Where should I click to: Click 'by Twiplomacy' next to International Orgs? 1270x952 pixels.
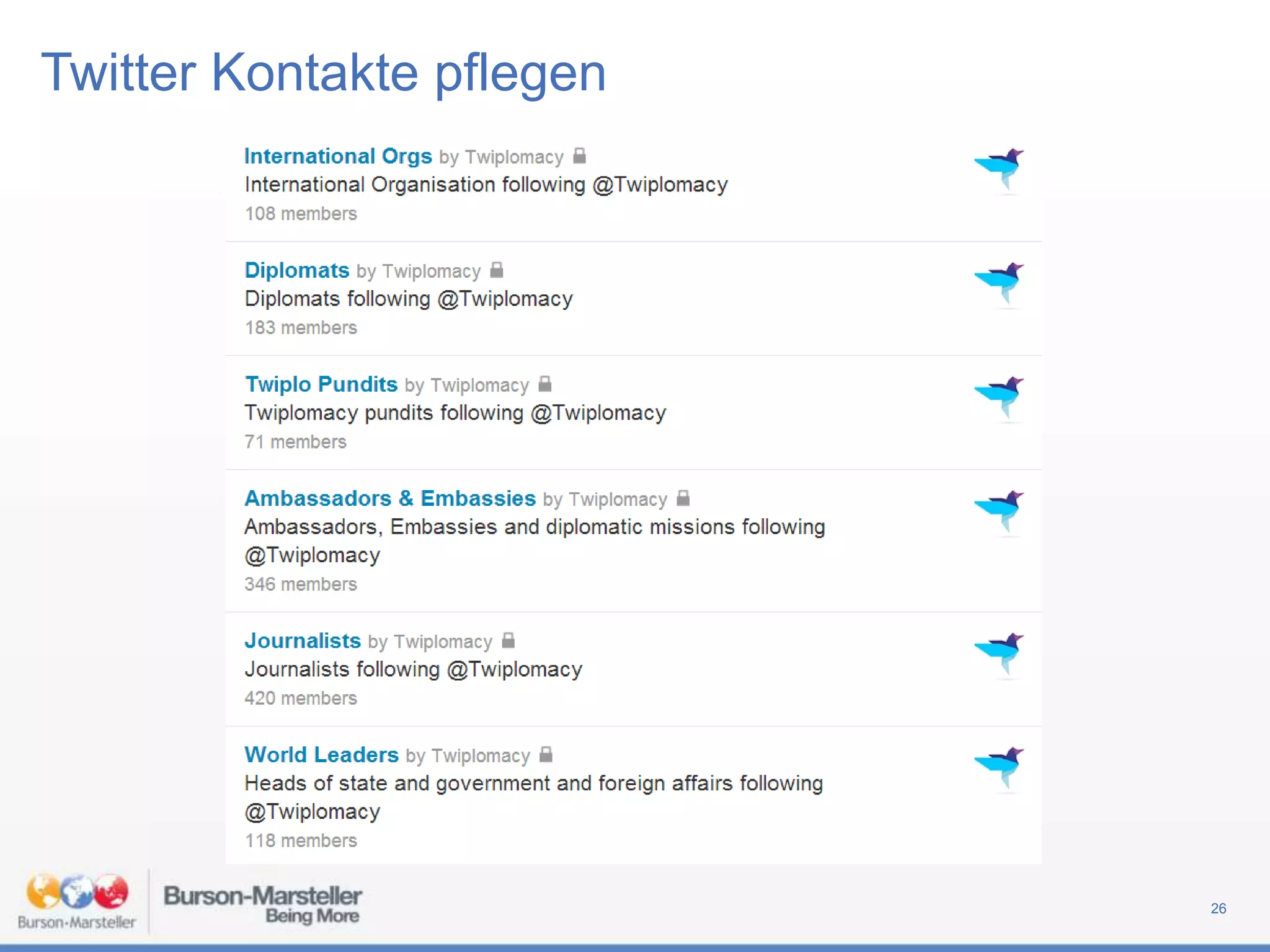[x=502, y=157]
